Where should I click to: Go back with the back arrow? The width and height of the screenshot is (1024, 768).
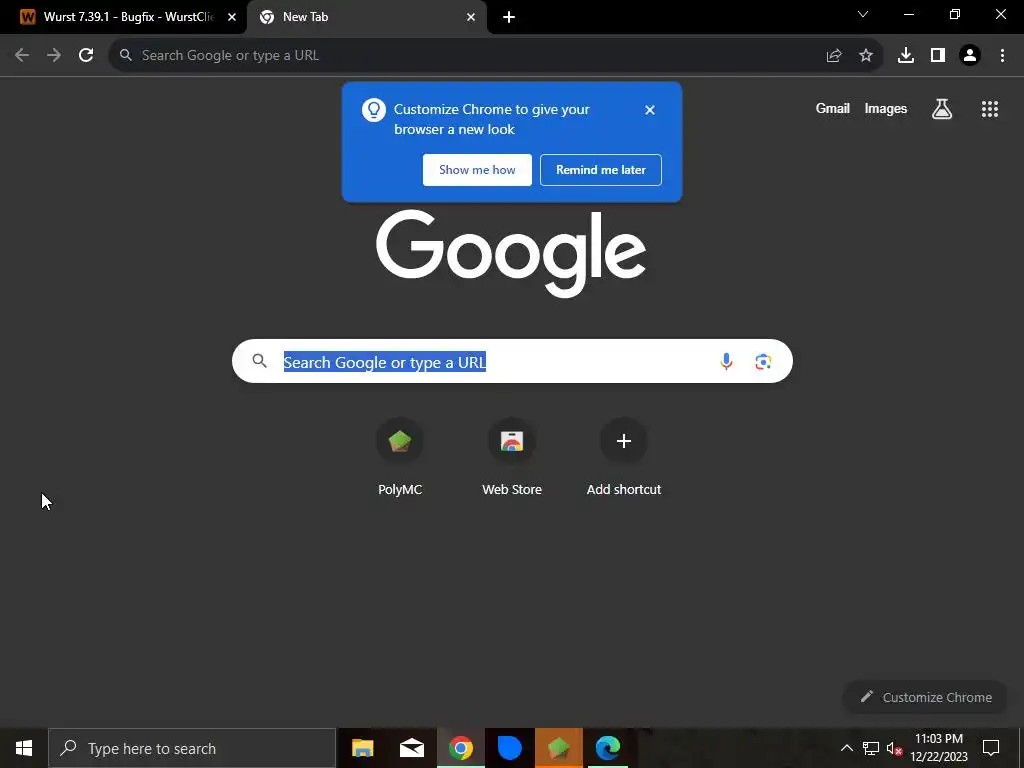[22, 56]
